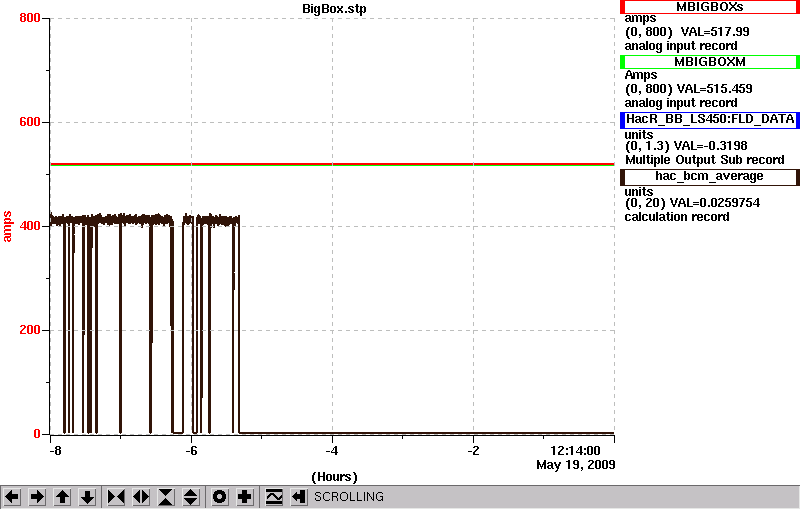Screen dimensions: 800x509
Task: Click the vertical zoom-out (up-down triangles) button
Action: 191,497
